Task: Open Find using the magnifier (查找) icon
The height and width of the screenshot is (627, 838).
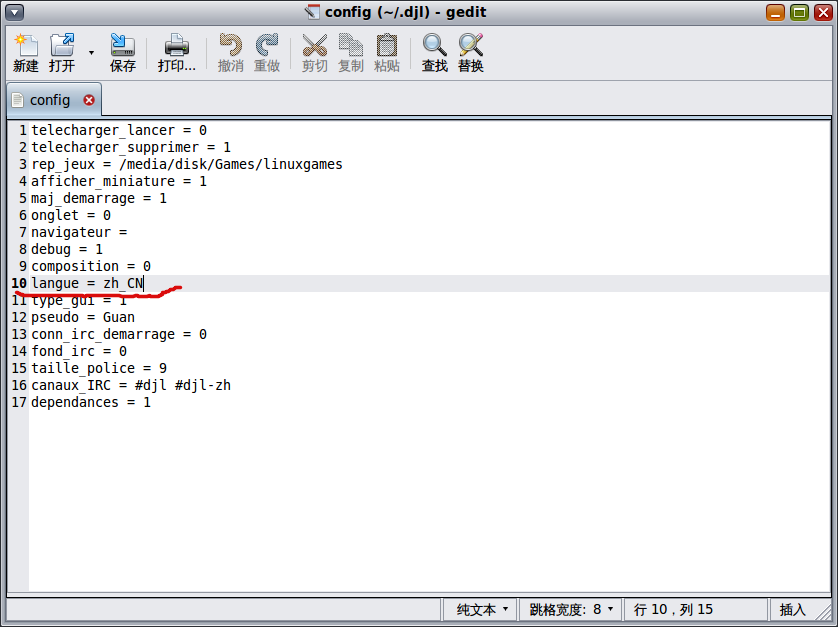Action: point(434,53)
